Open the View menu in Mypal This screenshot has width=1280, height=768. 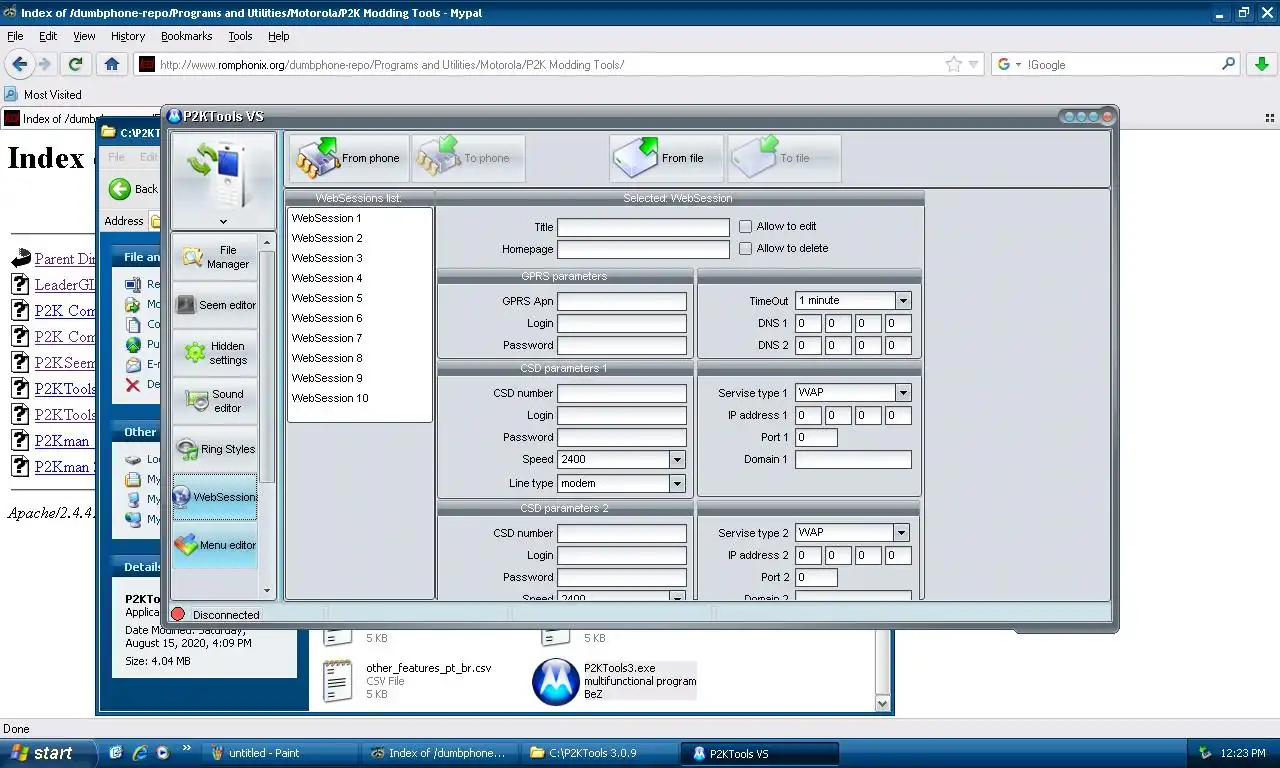pos(84,36)
